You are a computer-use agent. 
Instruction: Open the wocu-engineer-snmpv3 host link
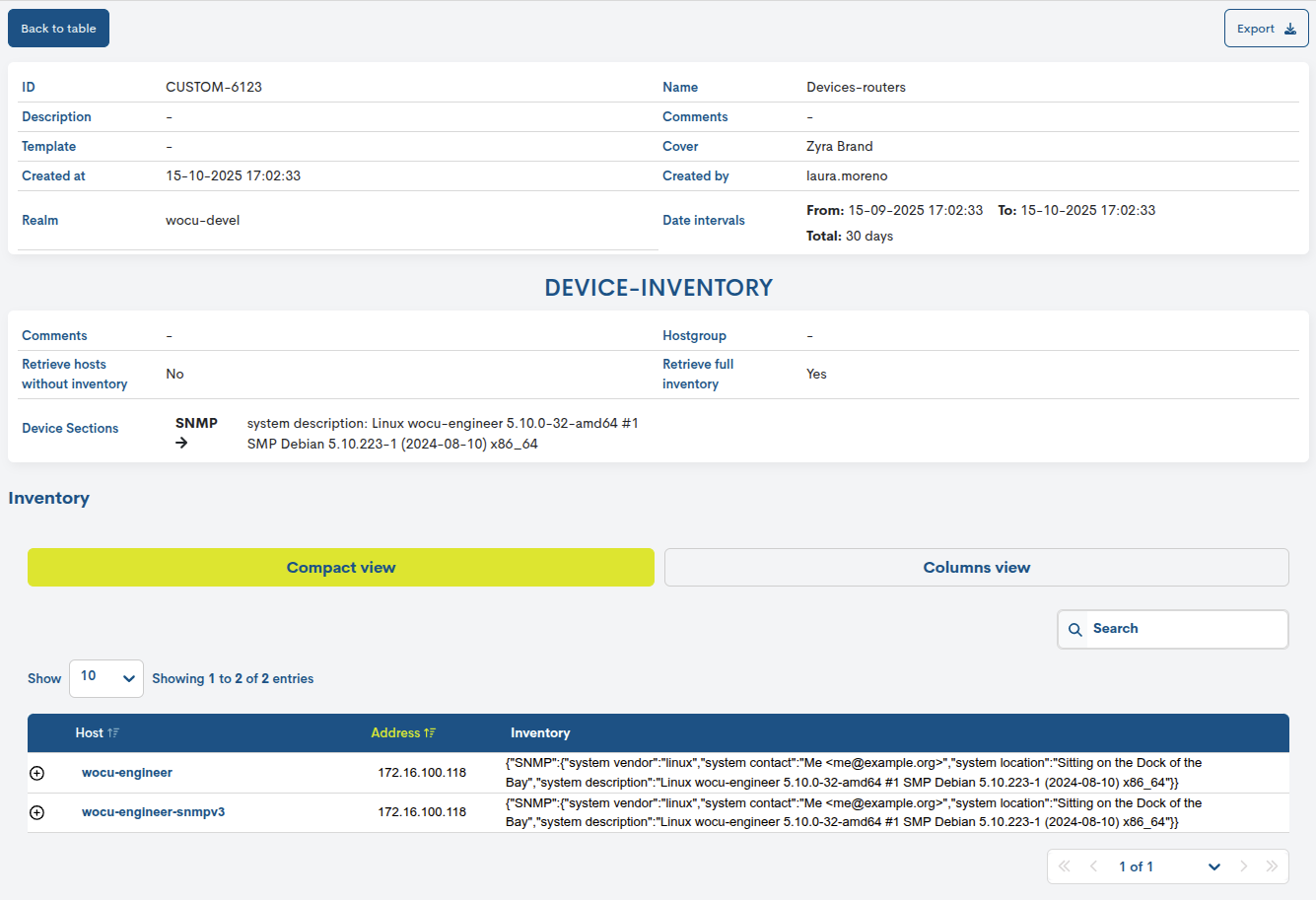click(x=154, y=812)
